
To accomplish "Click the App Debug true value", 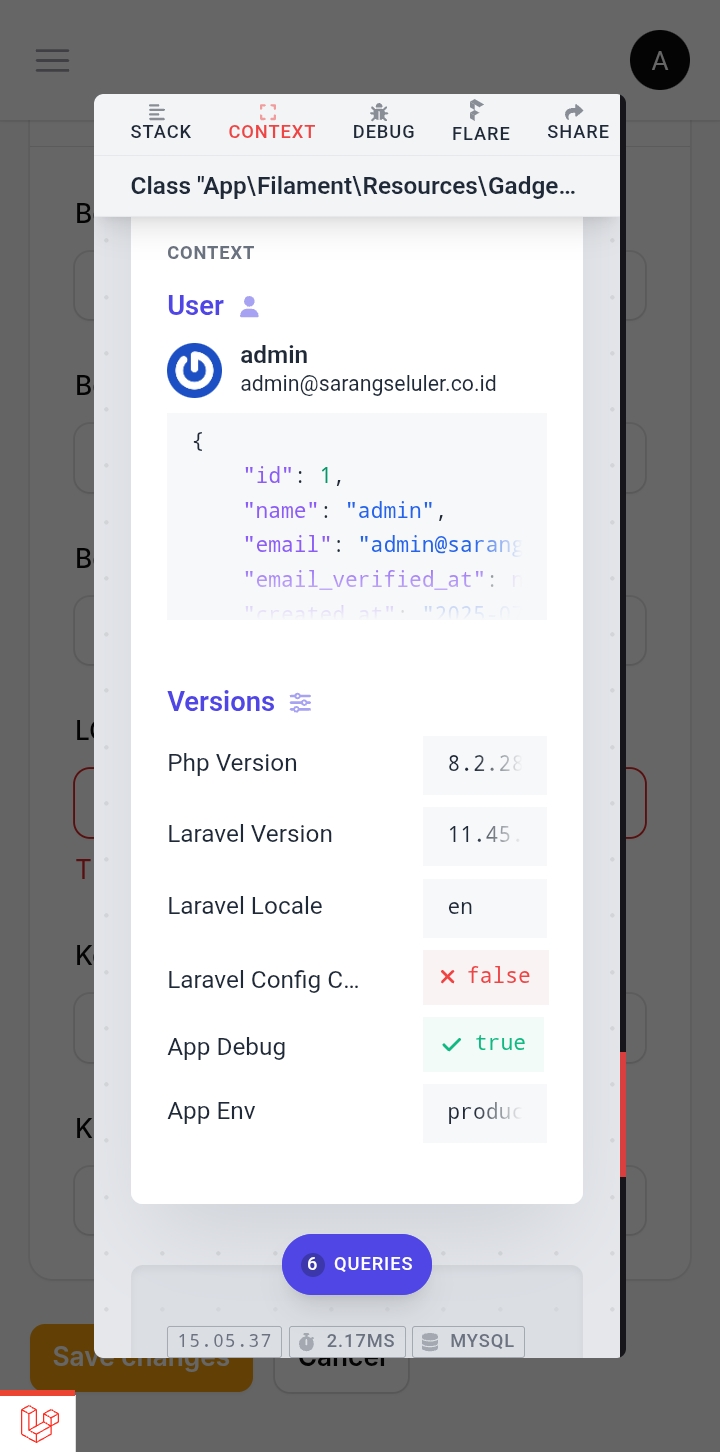I will (x=484, y=1044).
